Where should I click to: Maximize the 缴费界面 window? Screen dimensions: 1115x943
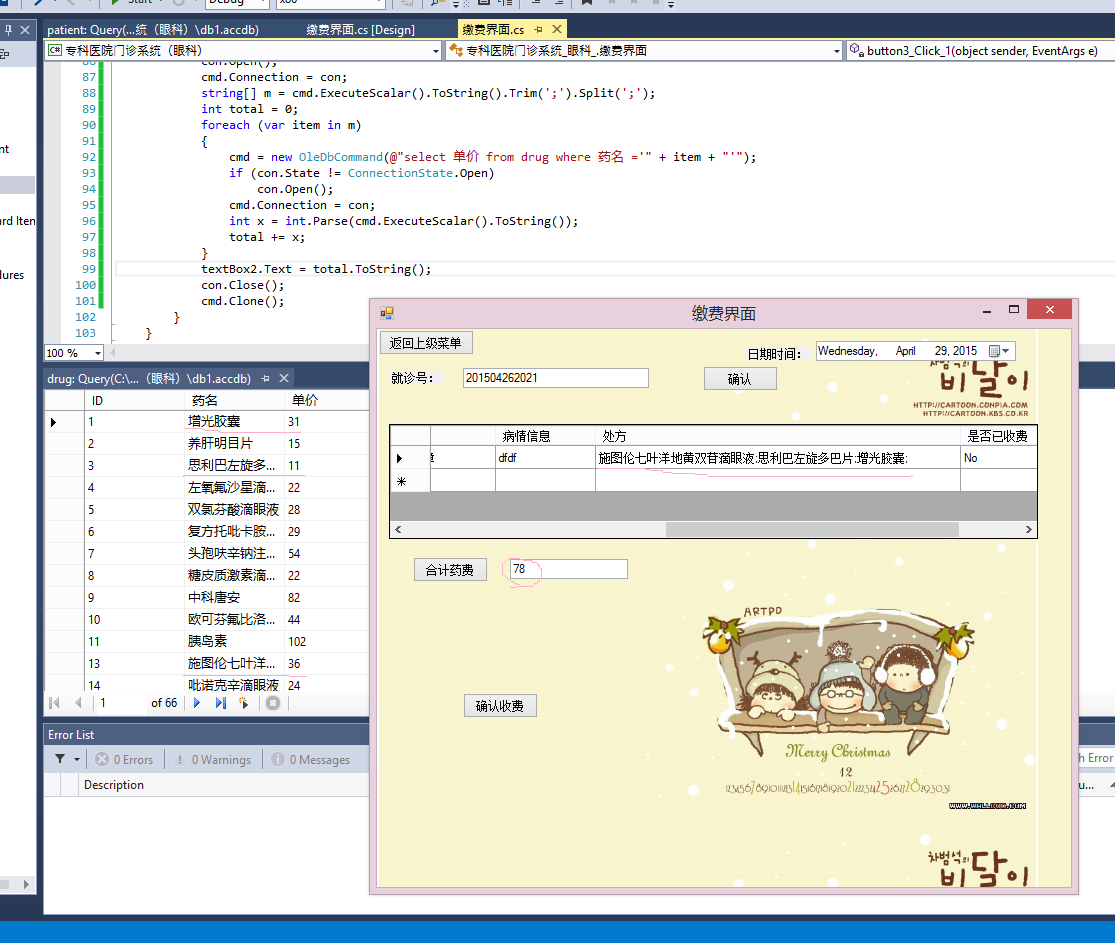point(1014,309)
